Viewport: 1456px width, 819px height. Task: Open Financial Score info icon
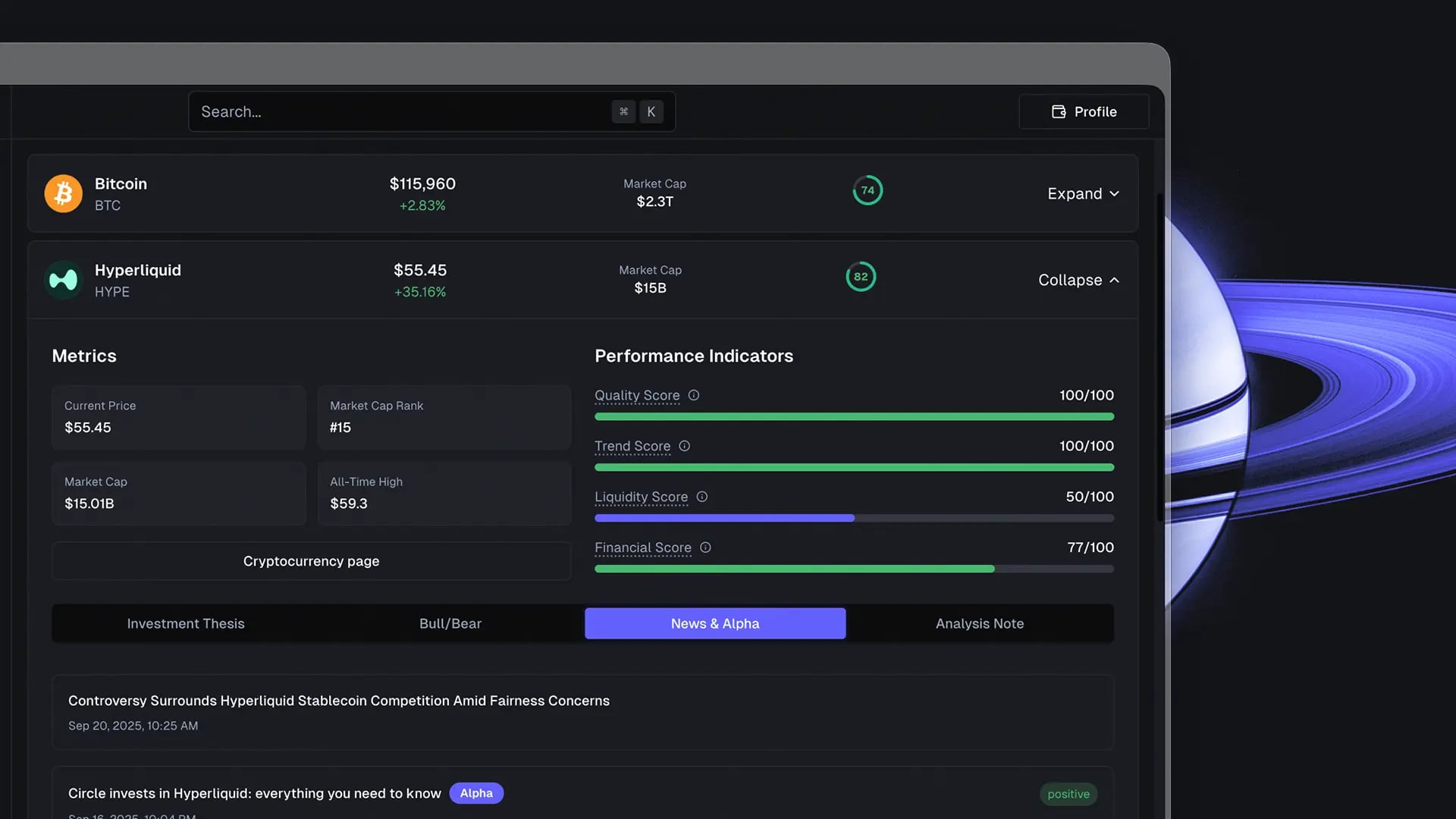pos(705,548)
